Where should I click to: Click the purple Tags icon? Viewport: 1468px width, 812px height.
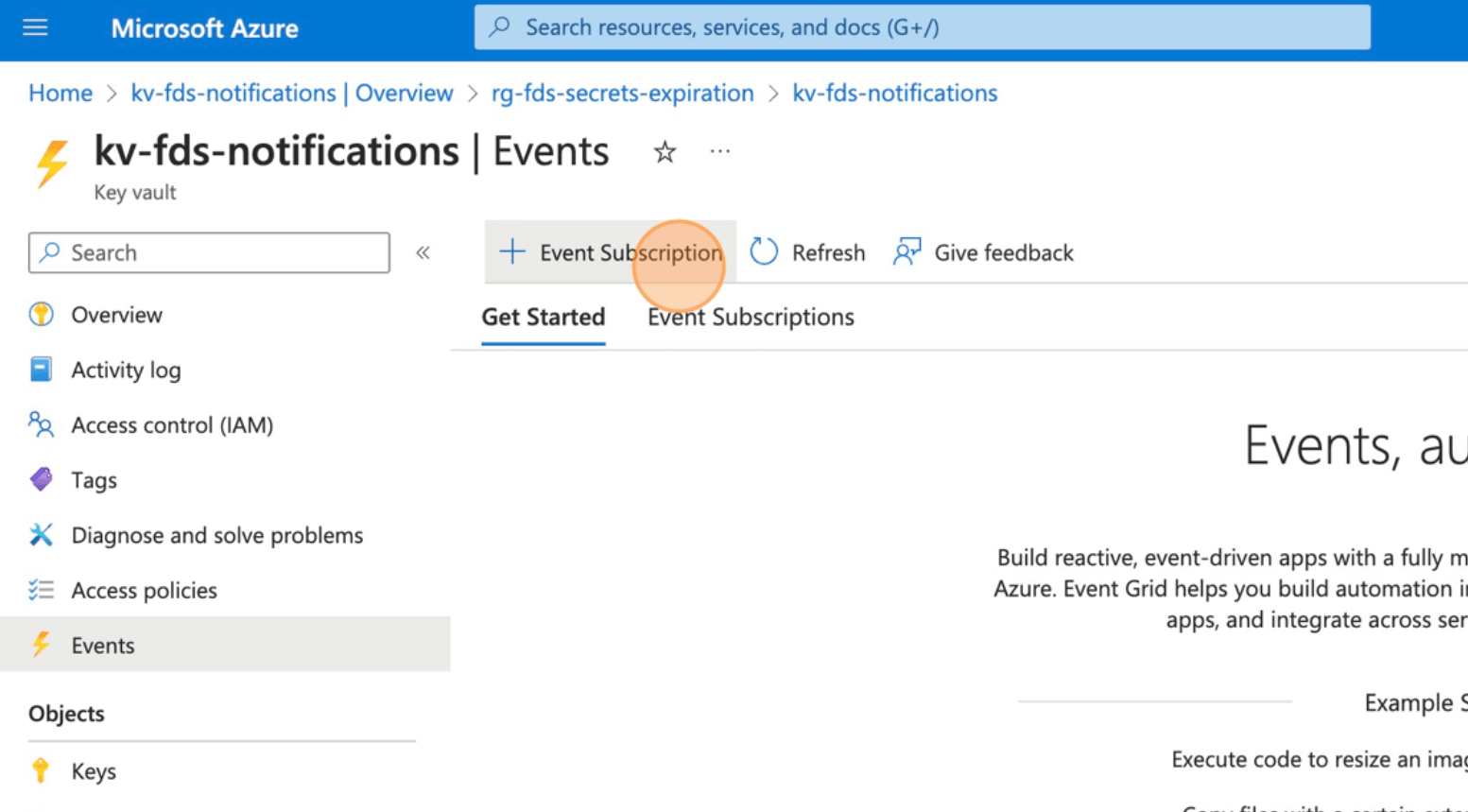41,479
